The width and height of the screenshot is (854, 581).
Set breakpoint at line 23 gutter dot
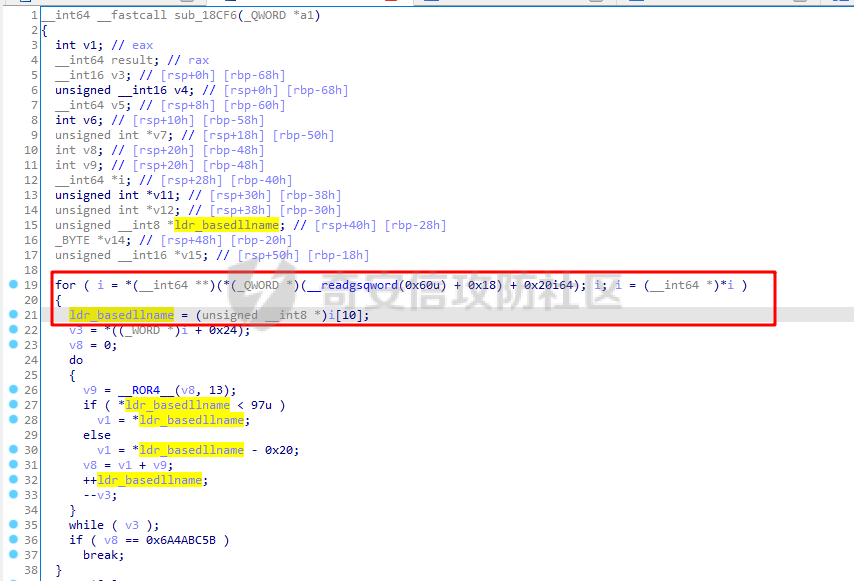click(8, 345)
